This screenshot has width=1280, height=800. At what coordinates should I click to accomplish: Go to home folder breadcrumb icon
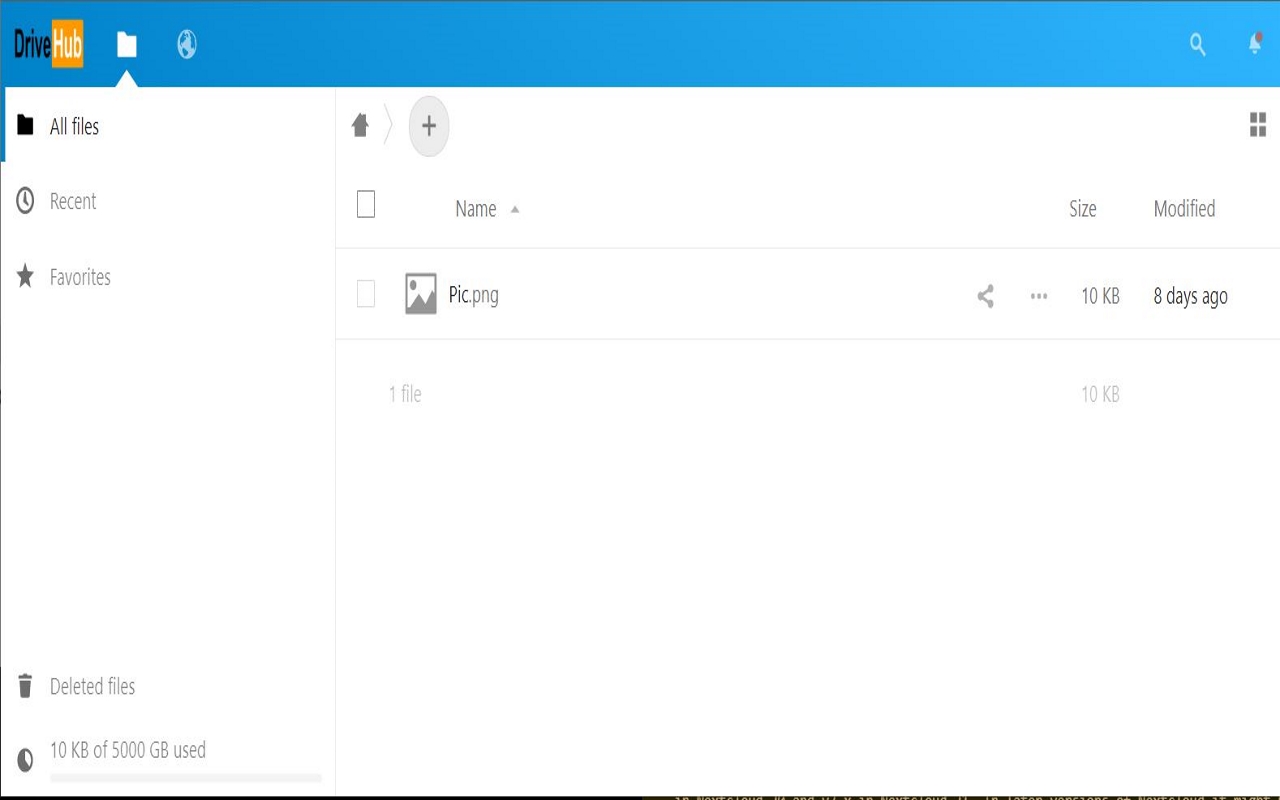361,125
